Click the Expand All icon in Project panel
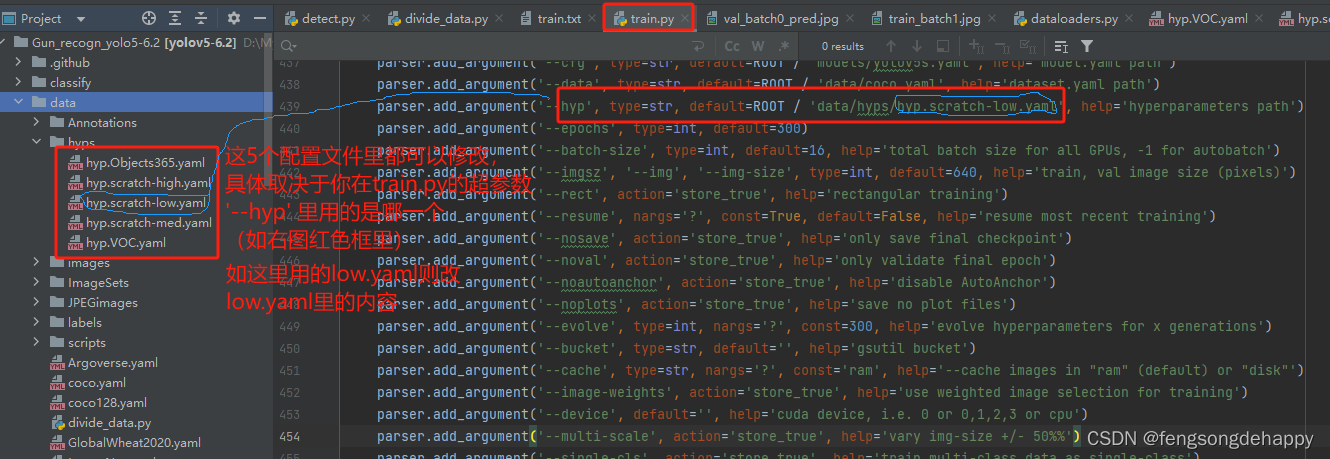The image size is (1330, 459). click(177, 18)
